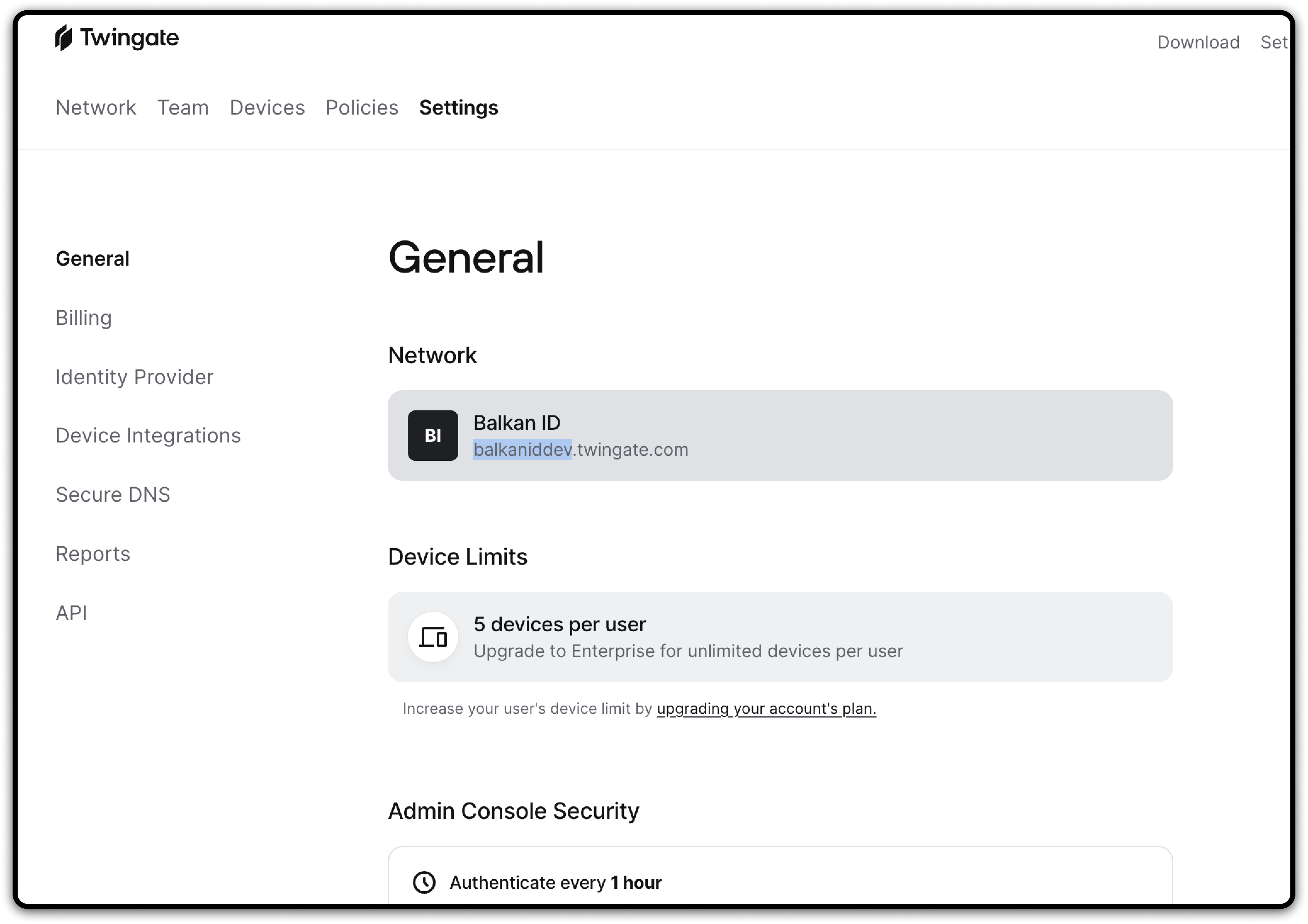This screenshot has height=924, width=1308.
Task: Click the BI network avatar icon
Action: [x=432, y=435]
